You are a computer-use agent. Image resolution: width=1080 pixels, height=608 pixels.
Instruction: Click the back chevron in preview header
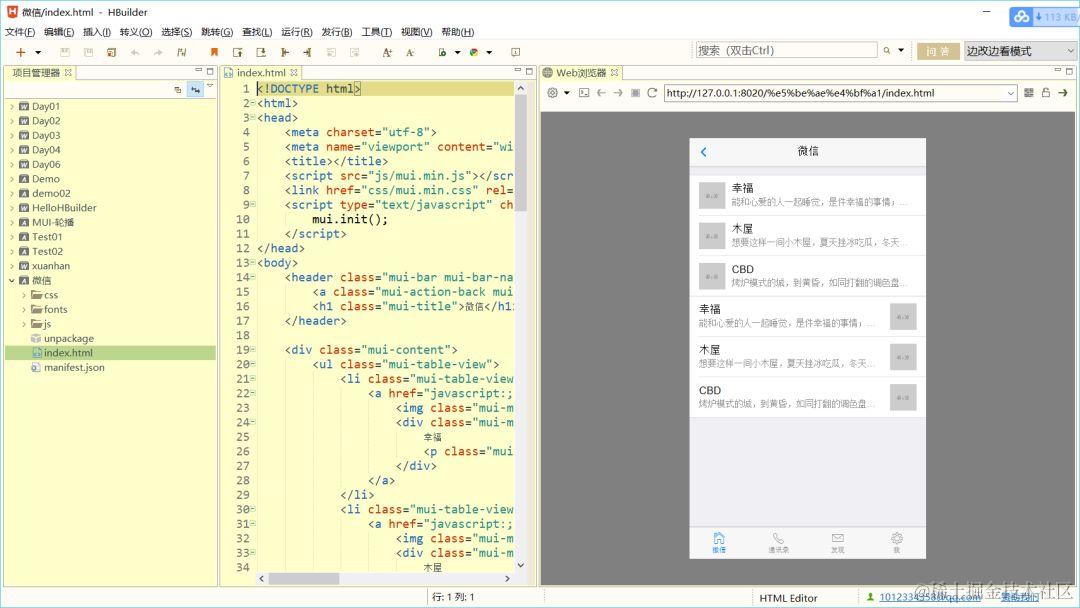tap(703, 152)
